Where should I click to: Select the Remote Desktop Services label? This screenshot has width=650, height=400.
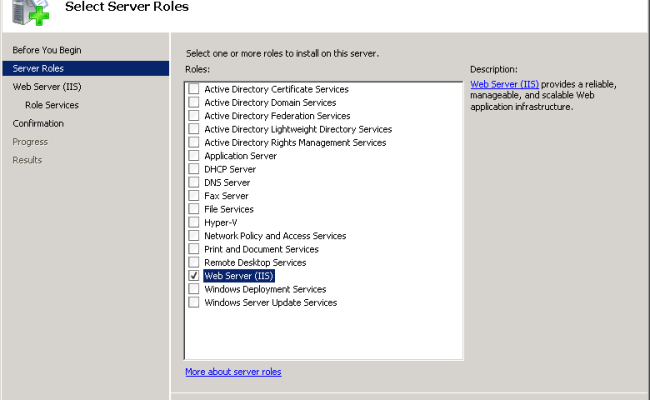pyautogui.click(x=255, y=262)
